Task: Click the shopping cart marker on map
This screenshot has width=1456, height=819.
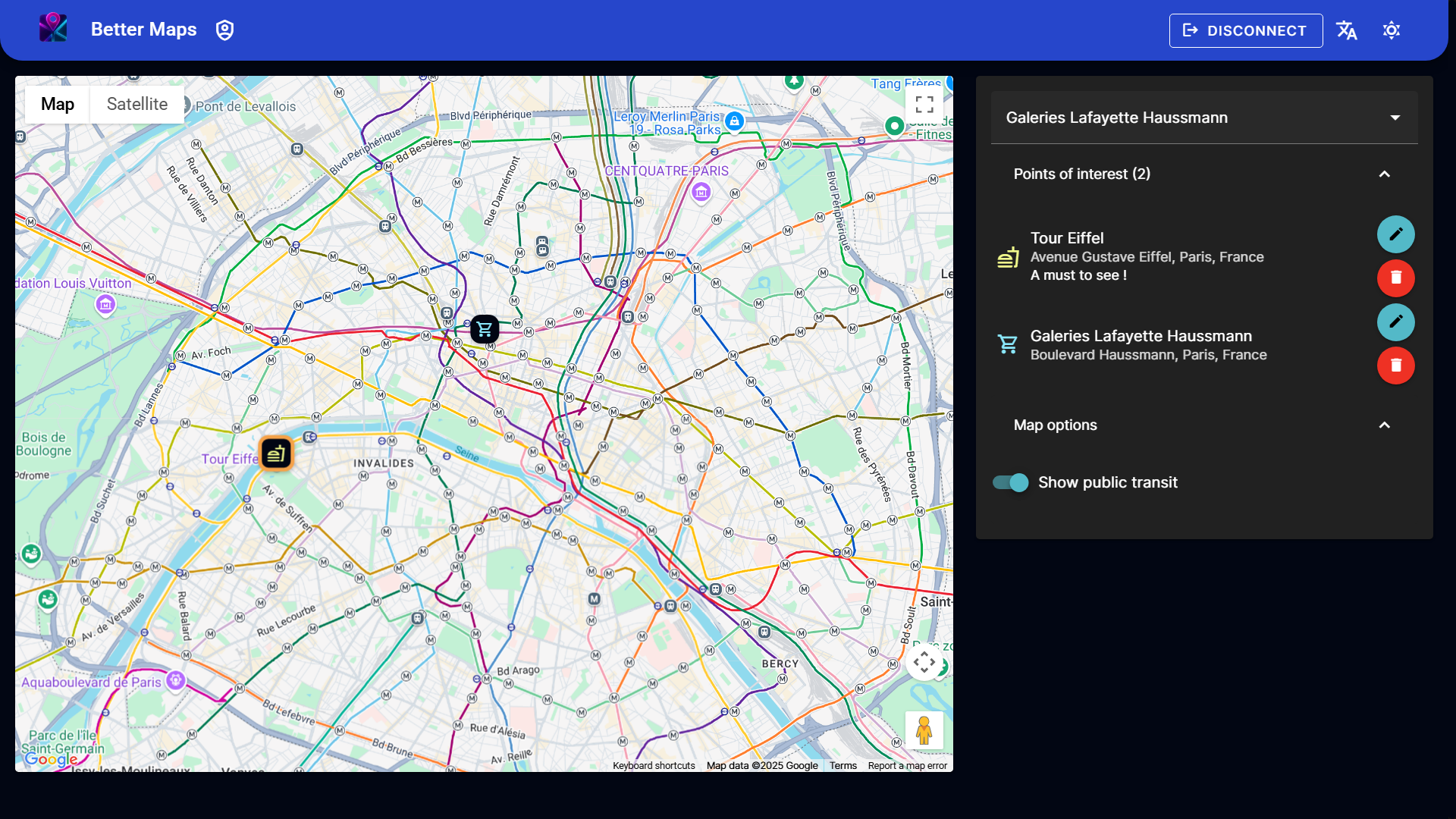Action: tap(485, 329)
